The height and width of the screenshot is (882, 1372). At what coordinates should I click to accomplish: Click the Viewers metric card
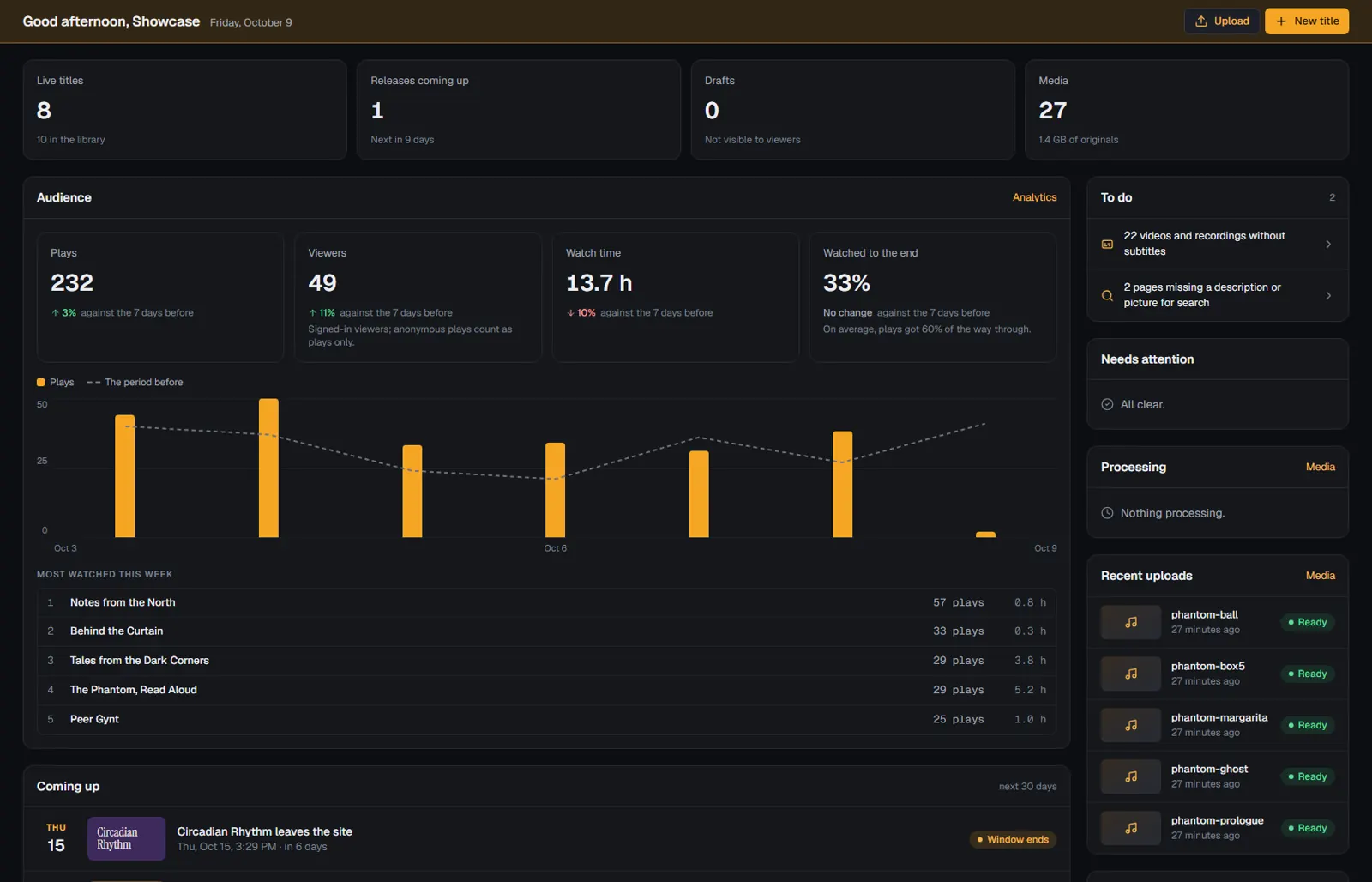coord(418,297)
